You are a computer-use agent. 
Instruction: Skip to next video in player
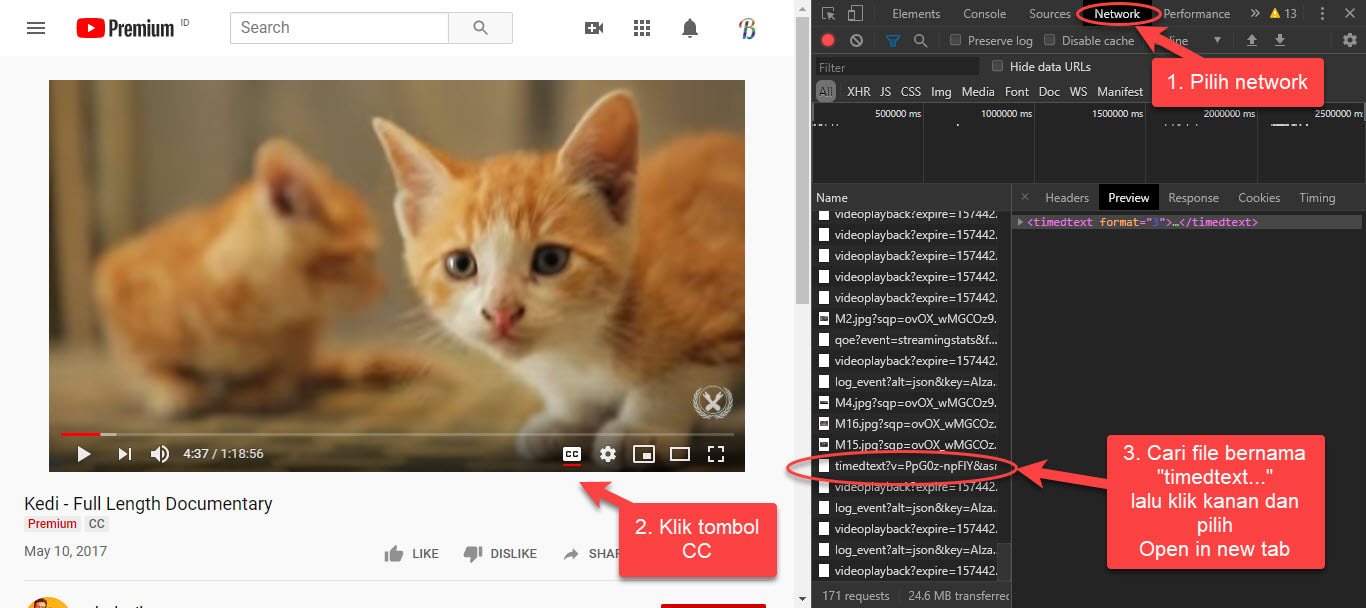coord(125,454)
